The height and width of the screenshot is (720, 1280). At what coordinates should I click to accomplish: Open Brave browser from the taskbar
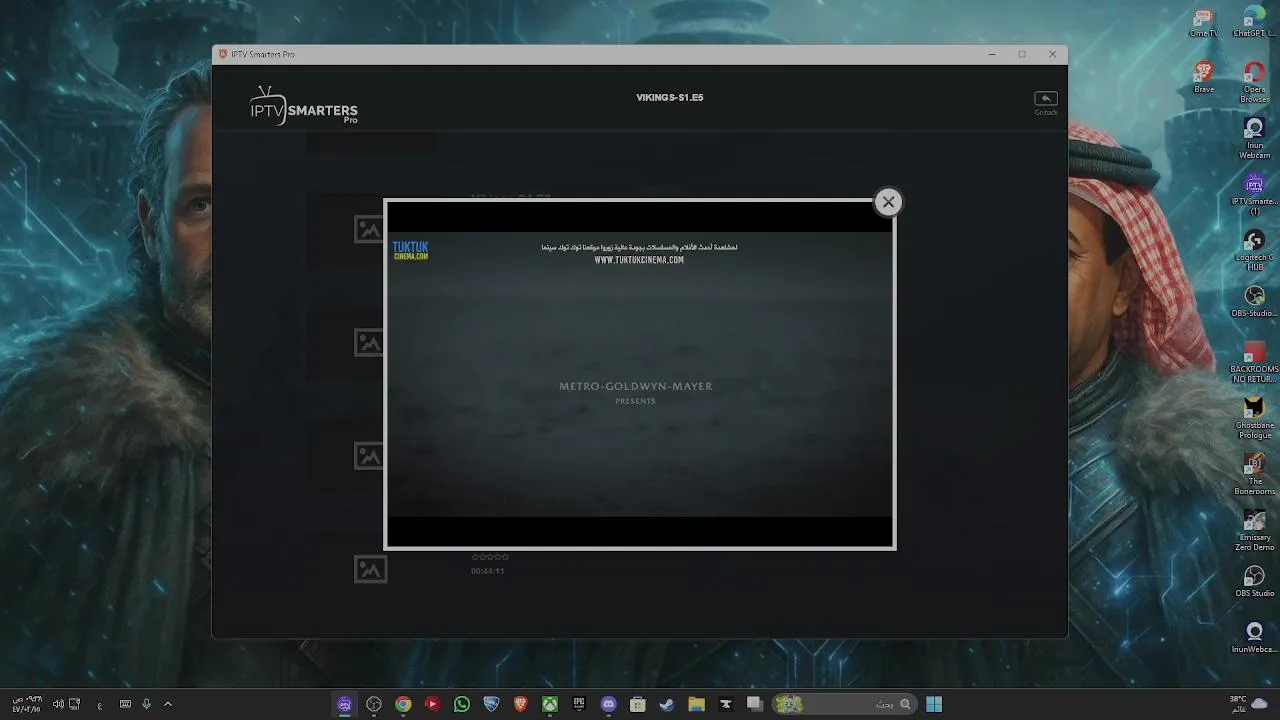click(x=520, y=704)
